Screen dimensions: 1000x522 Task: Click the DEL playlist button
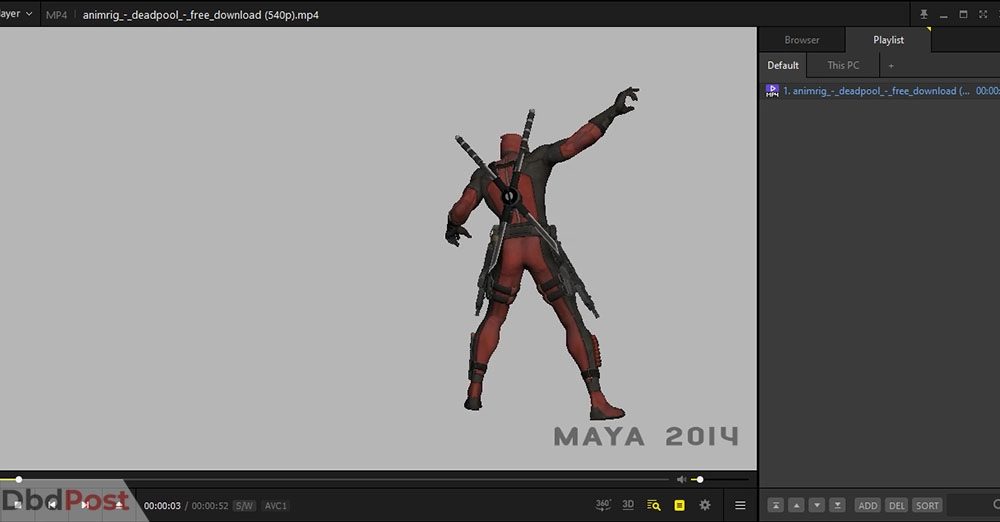pyautogui.click(x=897, y=505)
